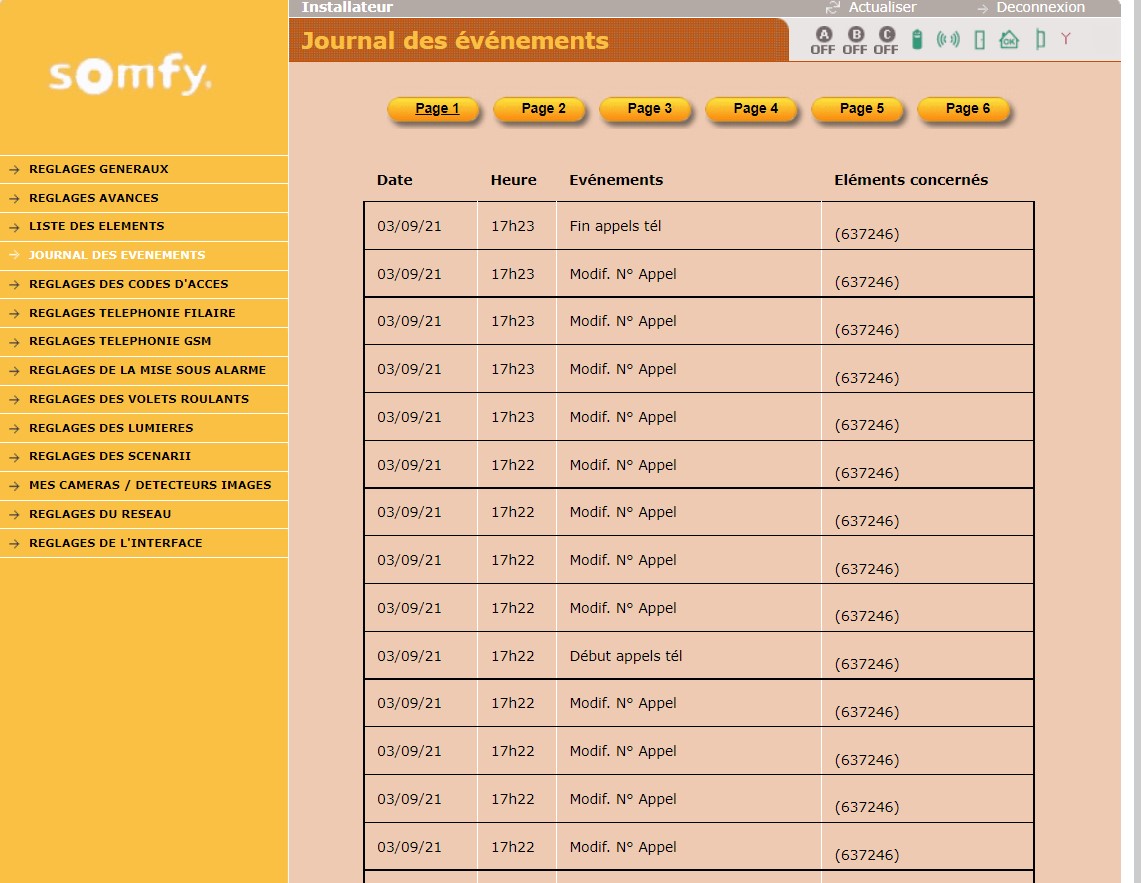This screenshot has height=883, width=1141.
Task: Click the Actualiser link
Action: pos(882,7)
